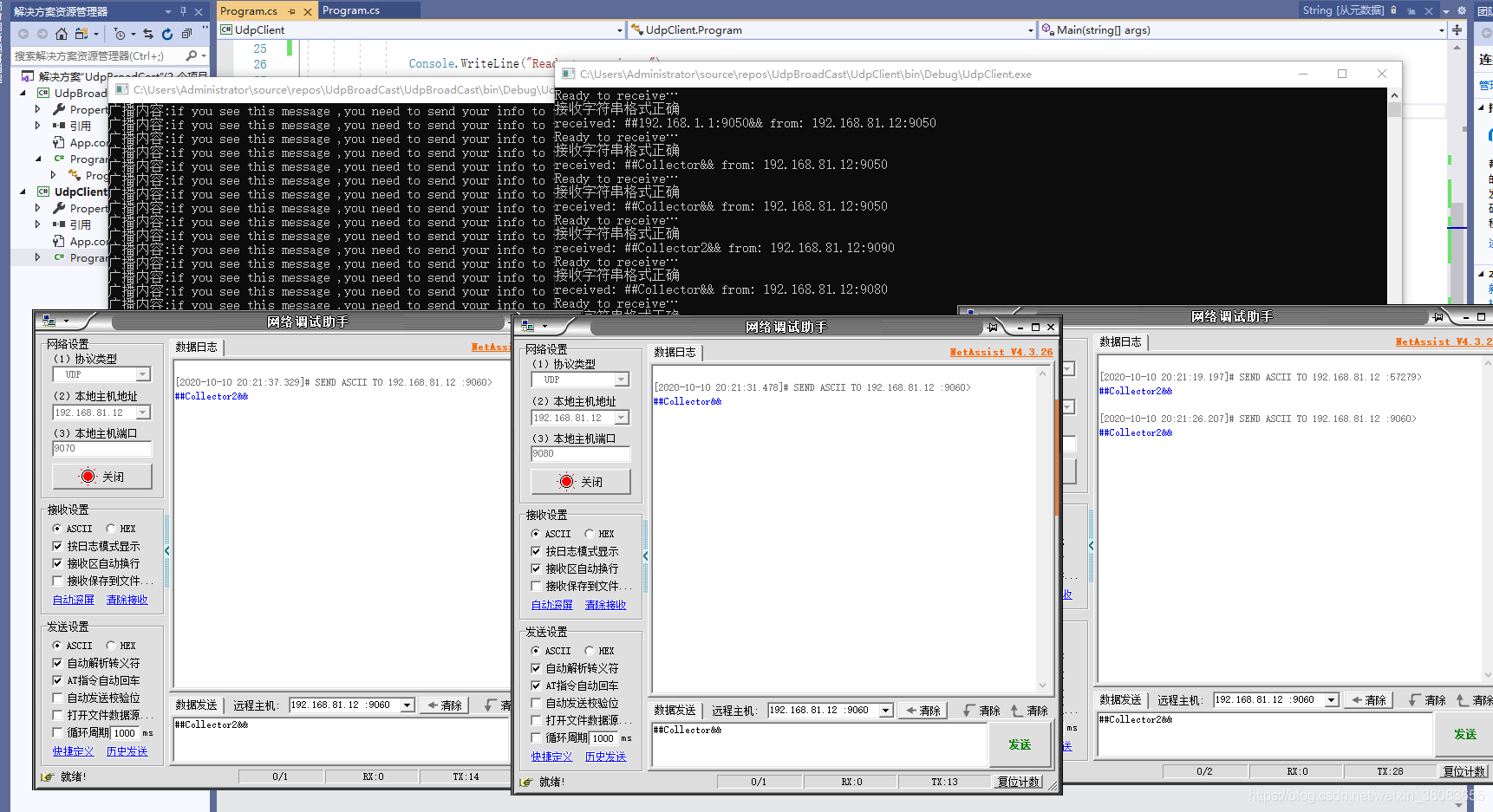Uncheck 按日志模式显示 in port 9070 window
This screenshot has height=812, width=1493.
point(58,546)
